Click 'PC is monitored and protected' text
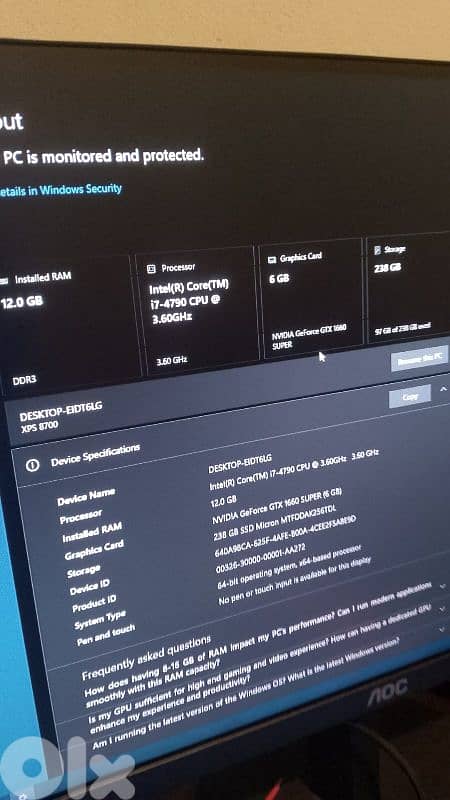 click(x=102, y=157)
